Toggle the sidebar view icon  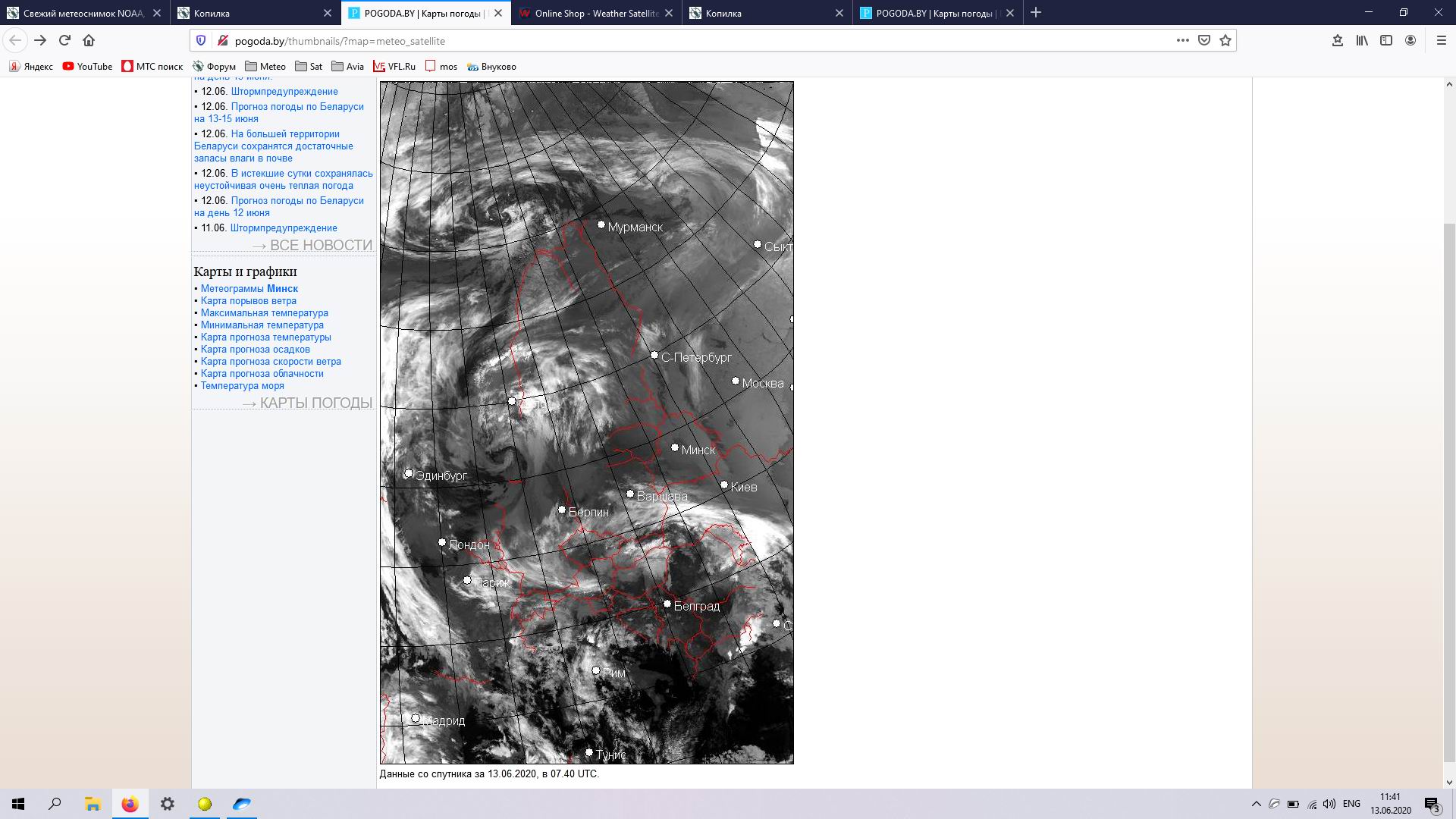click(1386, 40)
